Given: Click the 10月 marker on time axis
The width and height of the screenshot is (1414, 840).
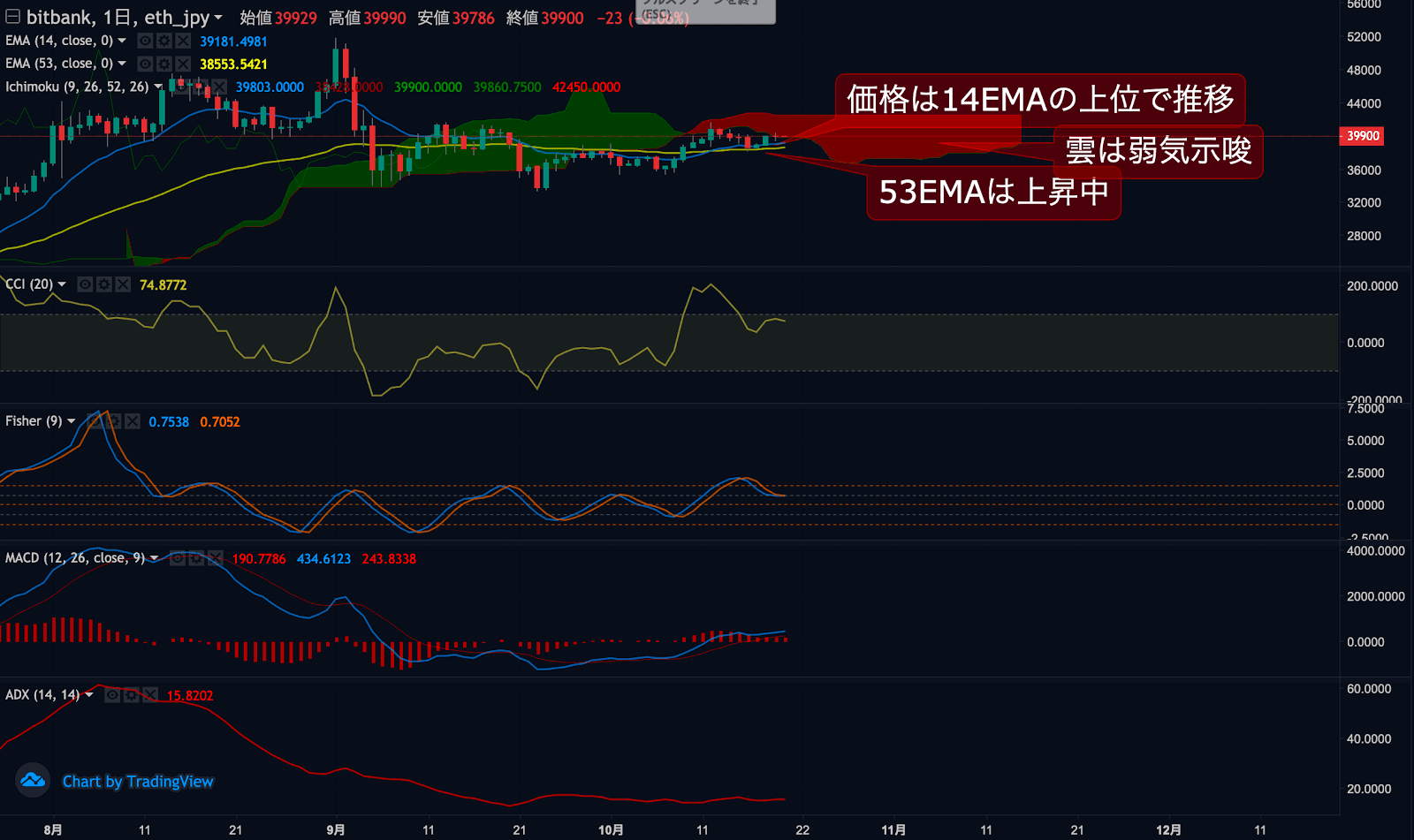Looking at the screenshot, I should pyautogui.click(x=611, y=830).
